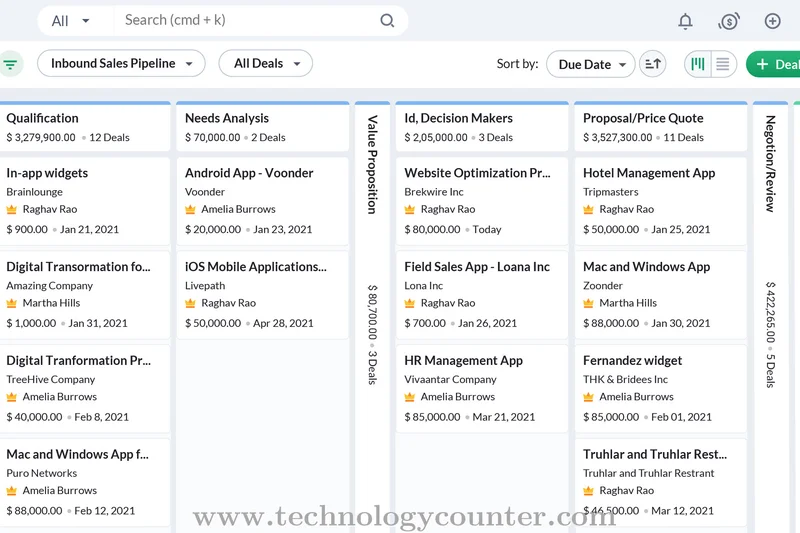Click the THK & Bridees Inc name
This screenshot has width=800, height=533.
625,379
